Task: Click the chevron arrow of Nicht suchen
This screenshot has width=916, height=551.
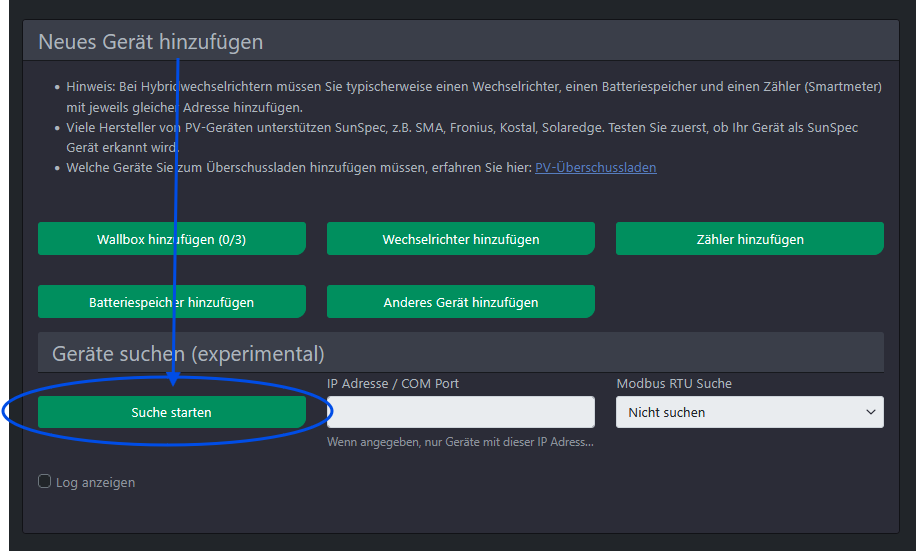Action: (871, 412)
